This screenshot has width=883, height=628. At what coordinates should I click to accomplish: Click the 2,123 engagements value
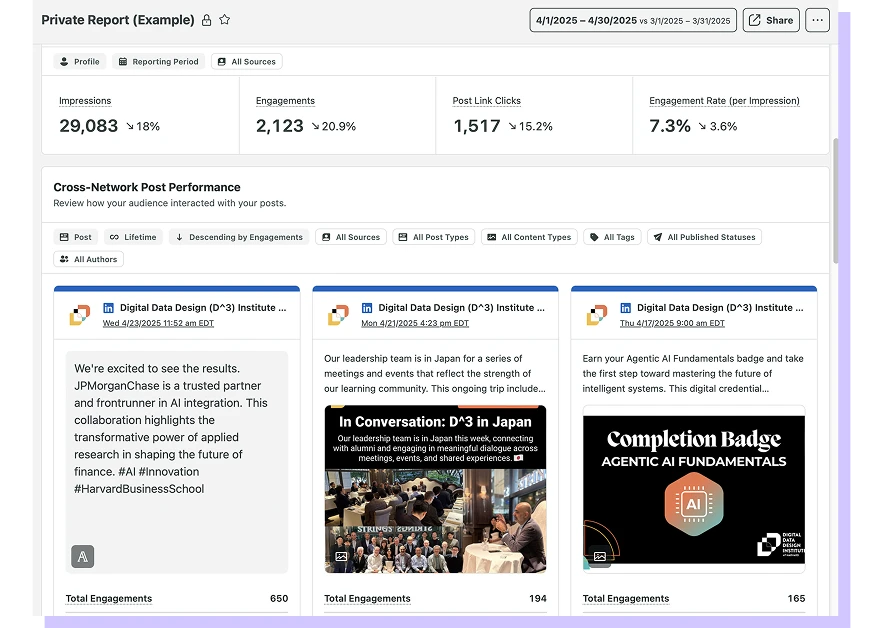coord(279,126)
